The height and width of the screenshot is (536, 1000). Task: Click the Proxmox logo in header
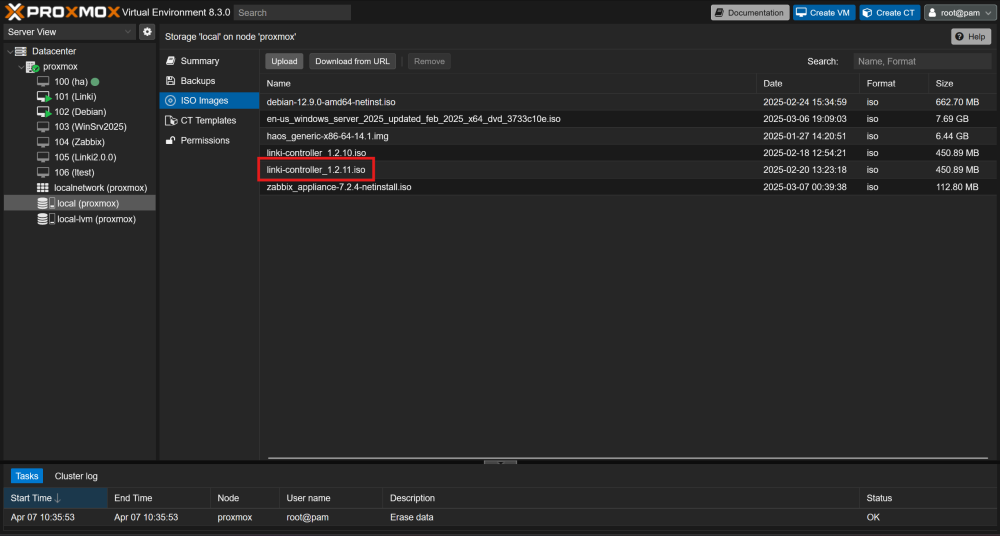point(62,11)
